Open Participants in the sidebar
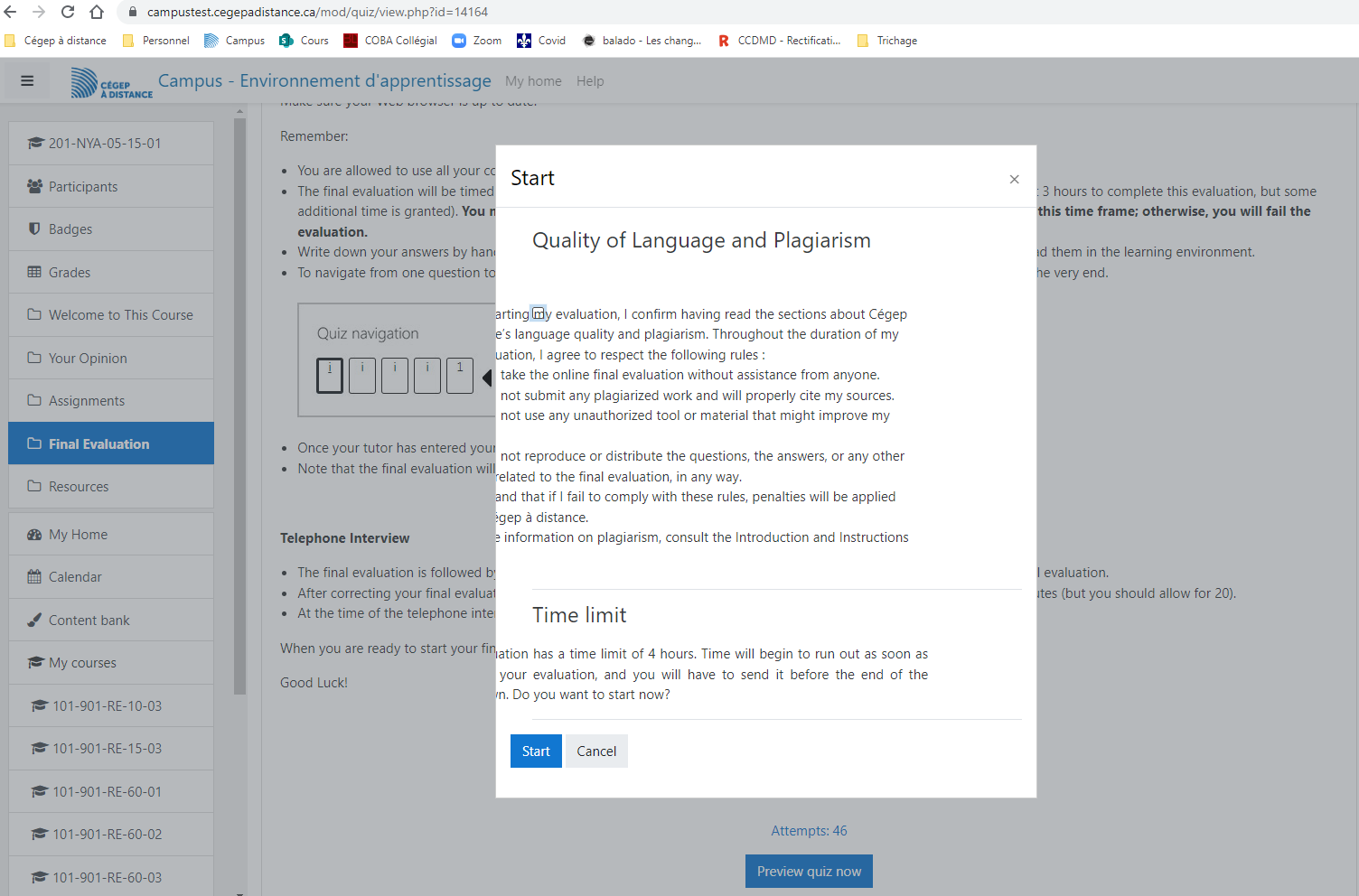The image size is (1359, 896). click(83, 187)
